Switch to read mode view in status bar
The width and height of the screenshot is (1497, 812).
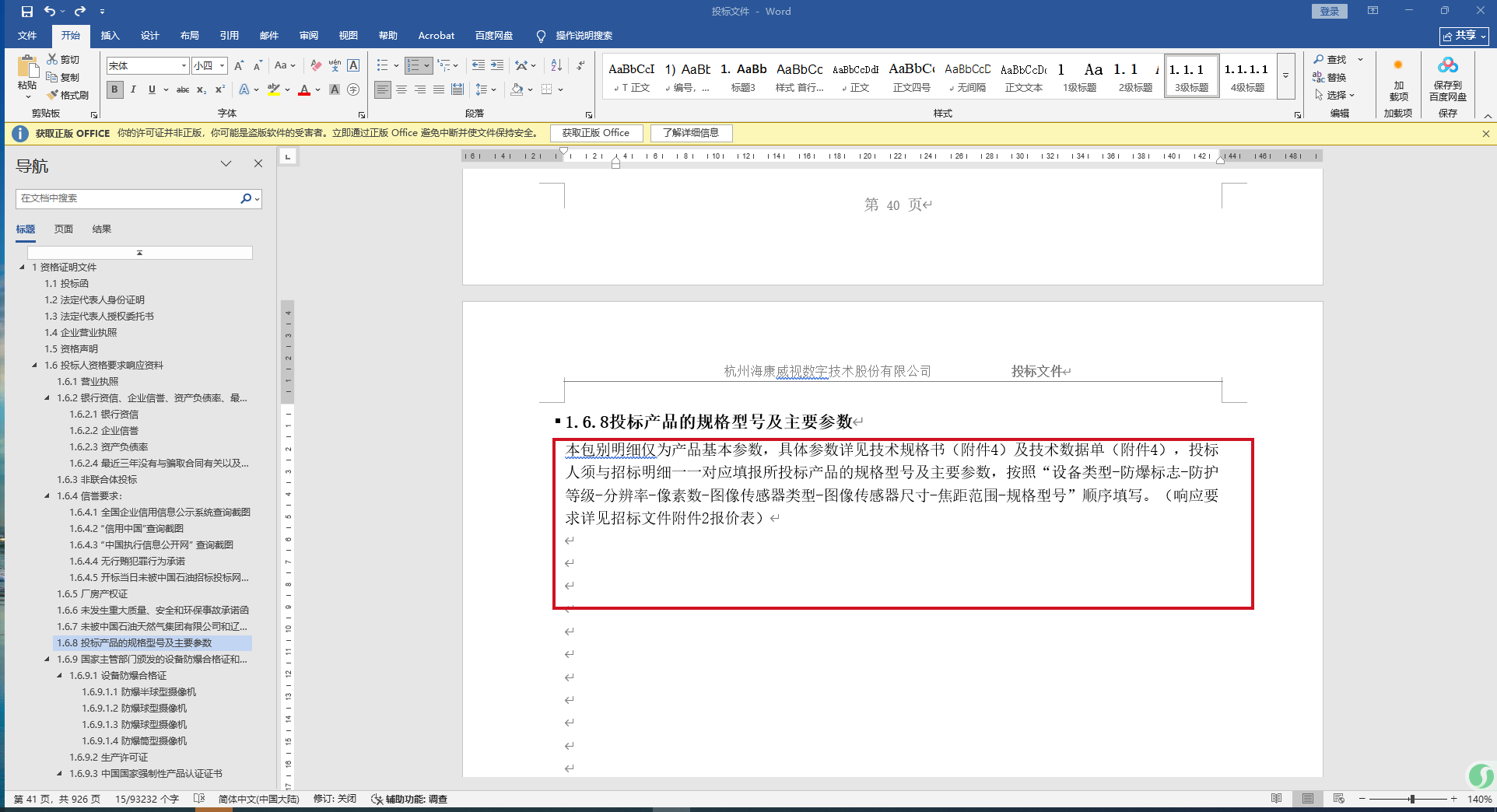[1277, 799]
